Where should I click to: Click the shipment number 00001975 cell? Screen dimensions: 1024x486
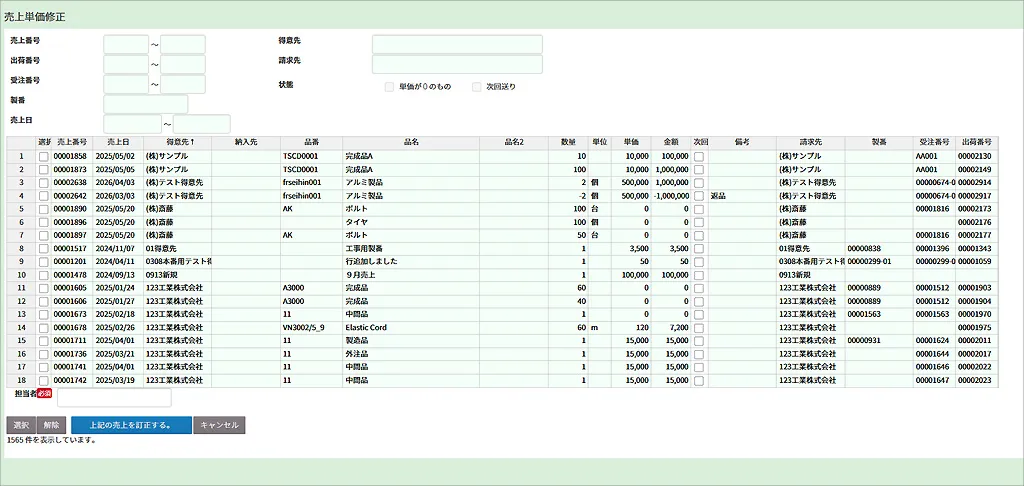(x=977, y=327)
